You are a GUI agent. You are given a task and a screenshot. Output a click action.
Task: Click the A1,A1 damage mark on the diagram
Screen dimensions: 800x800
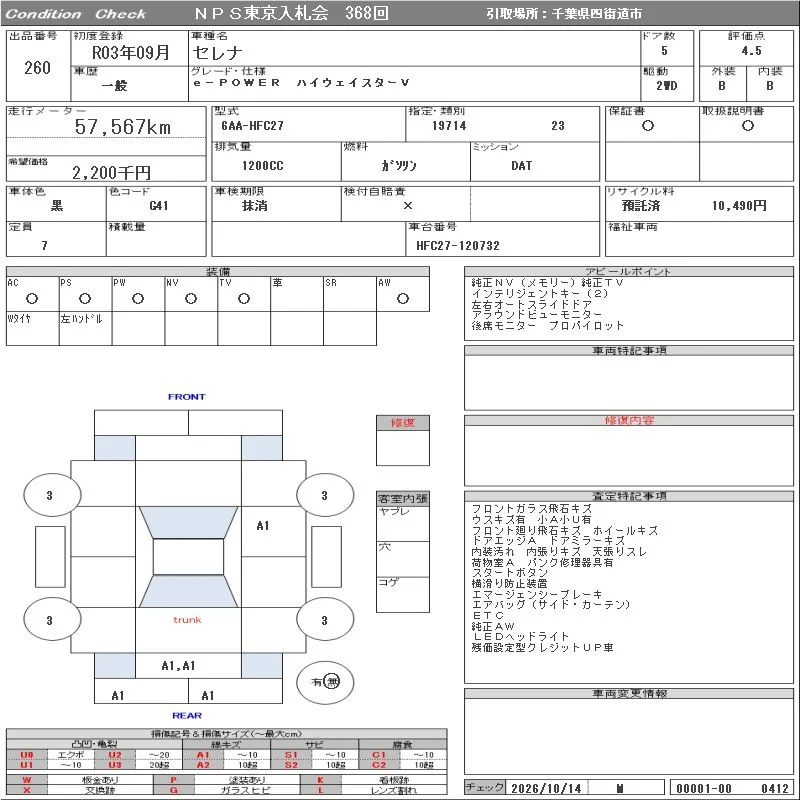click(x=179, y=666)
